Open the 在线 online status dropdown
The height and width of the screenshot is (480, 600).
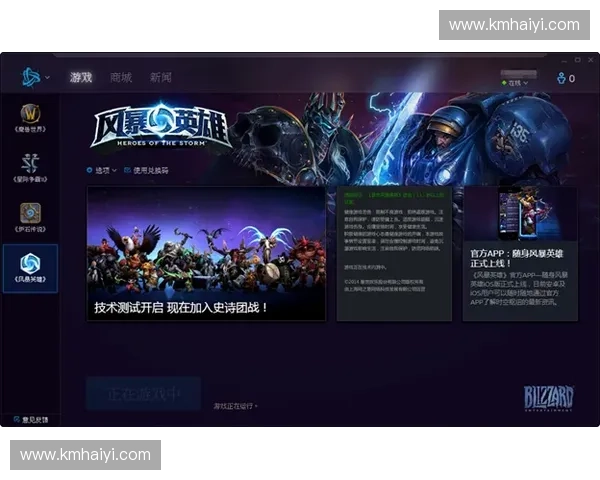(x=517, y=83)
